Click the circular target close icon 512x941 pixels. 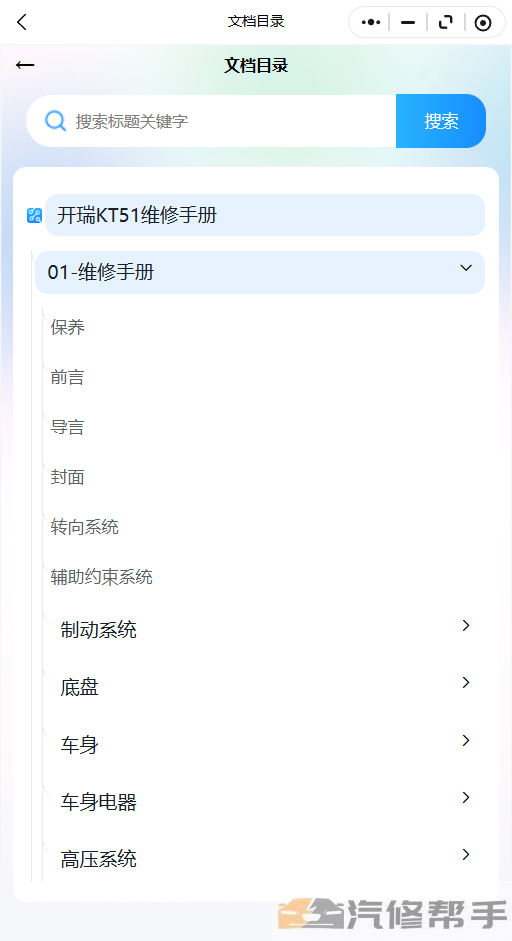[x=483, y=23]
